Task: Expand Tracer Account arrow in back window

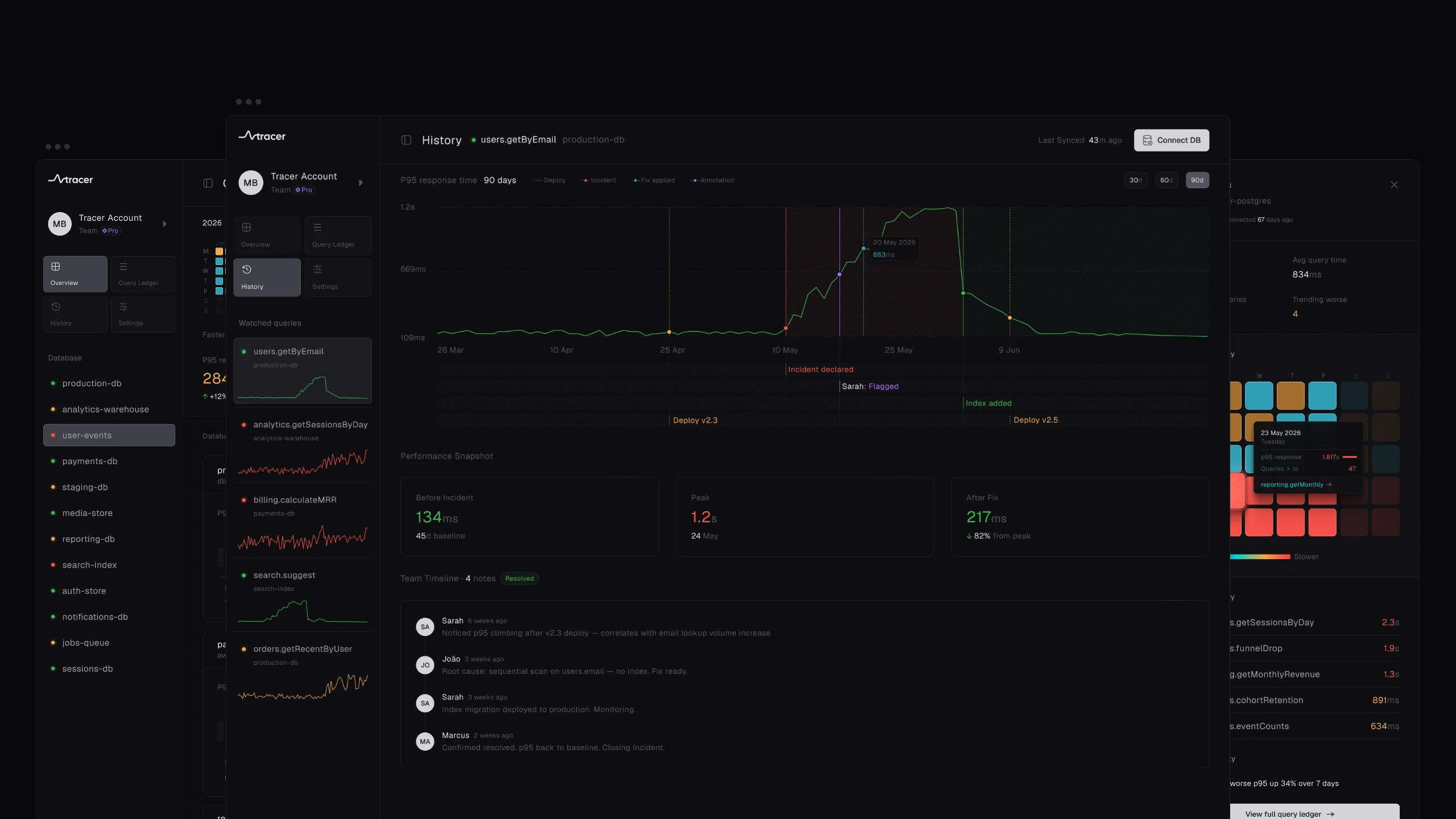Action: tap(164, 224)
